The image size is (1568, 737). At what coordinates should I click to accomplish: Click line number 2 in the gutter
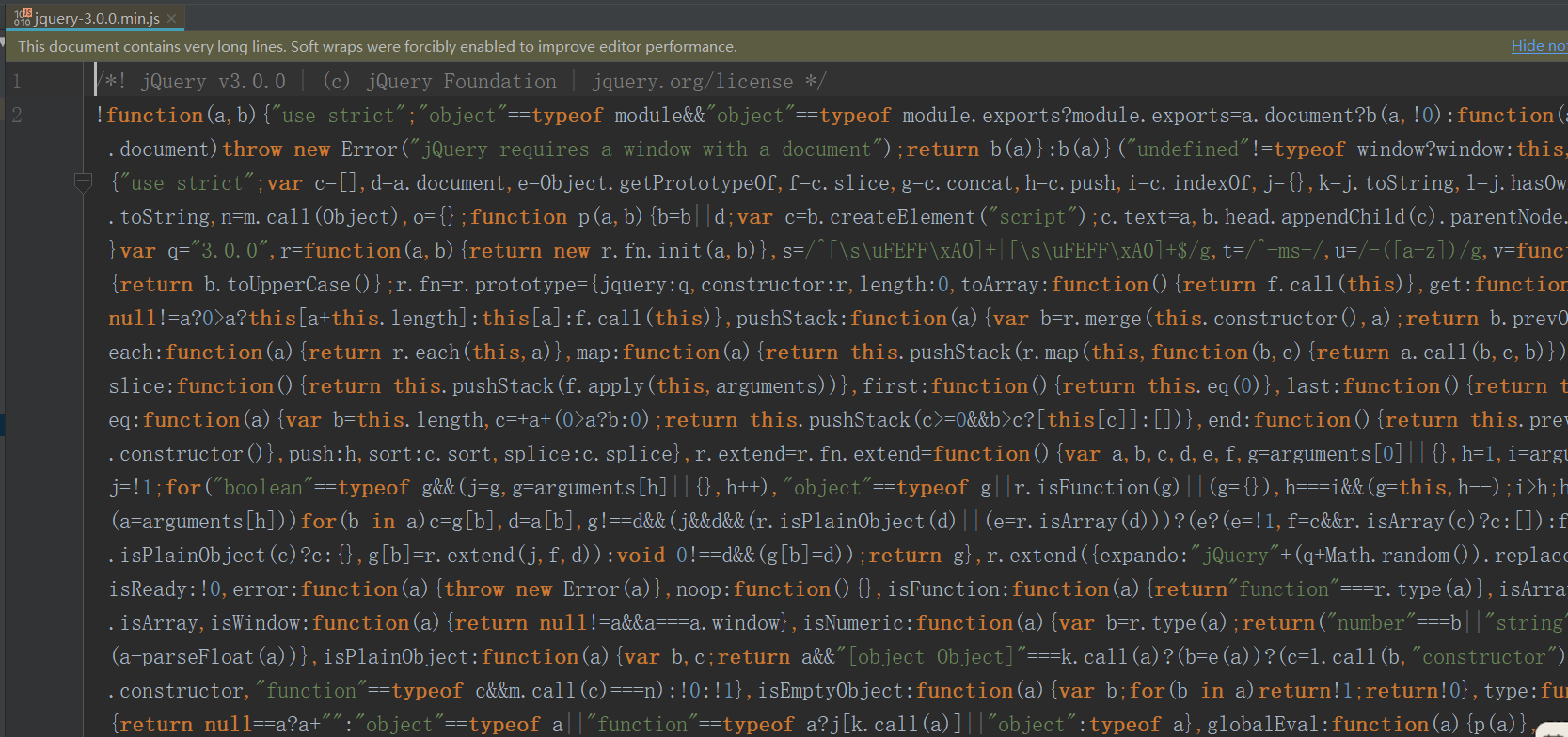[x=17, y=116]
